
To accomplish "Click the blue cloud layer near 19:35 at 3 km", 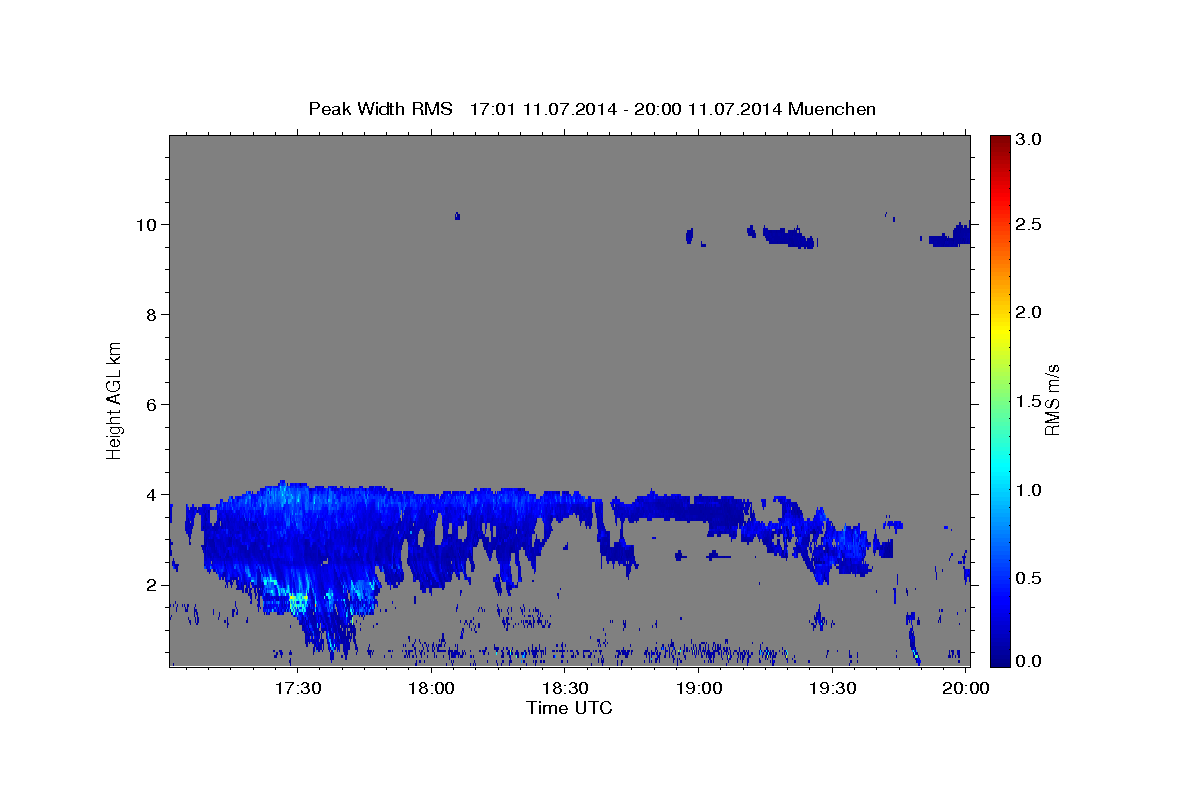I will 853,548.
